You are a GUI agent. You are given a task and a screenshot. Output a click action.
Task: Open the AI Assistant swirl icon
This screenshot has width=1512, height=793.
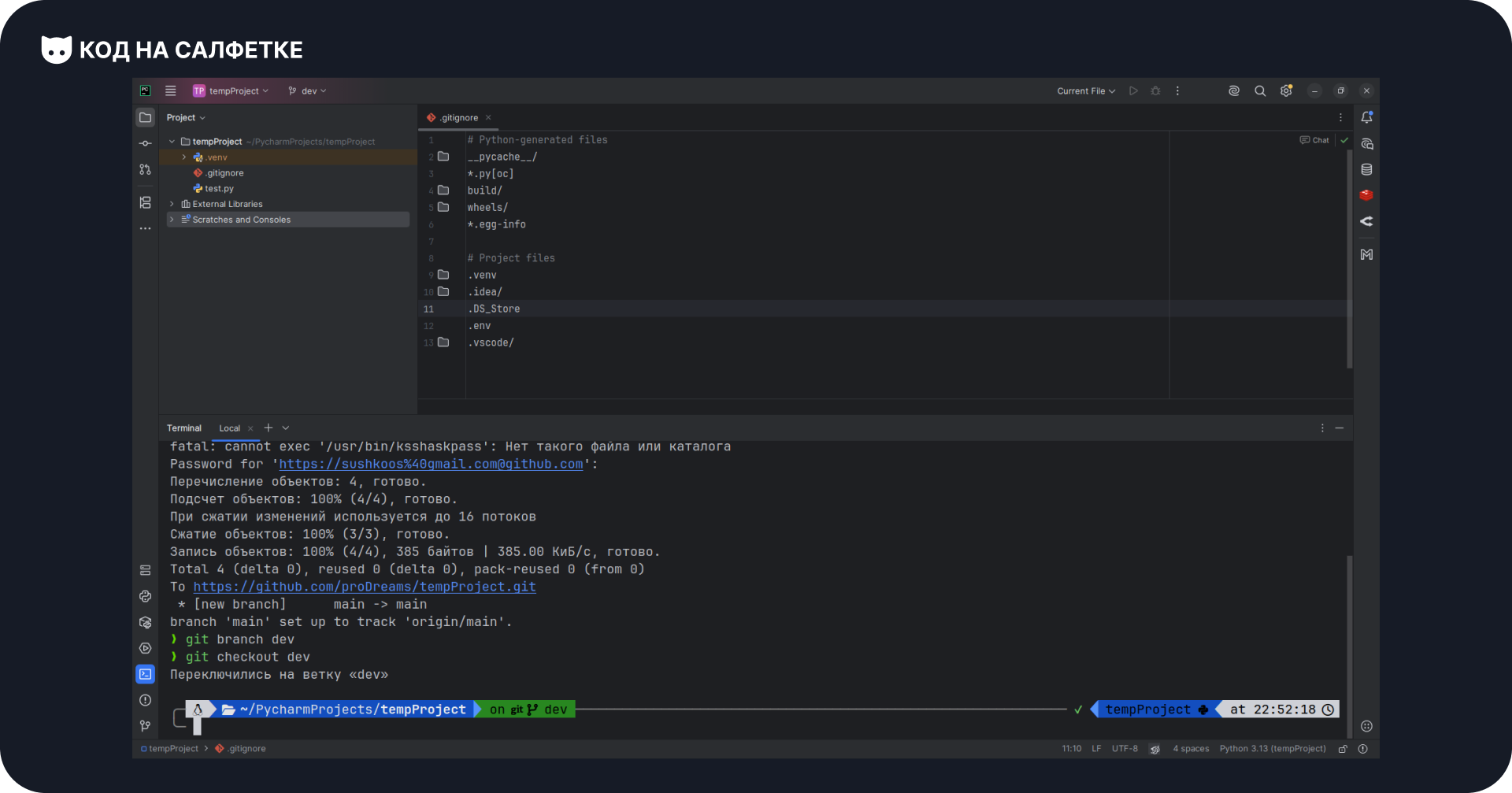pyautogui.click(x=1234, y=91)
